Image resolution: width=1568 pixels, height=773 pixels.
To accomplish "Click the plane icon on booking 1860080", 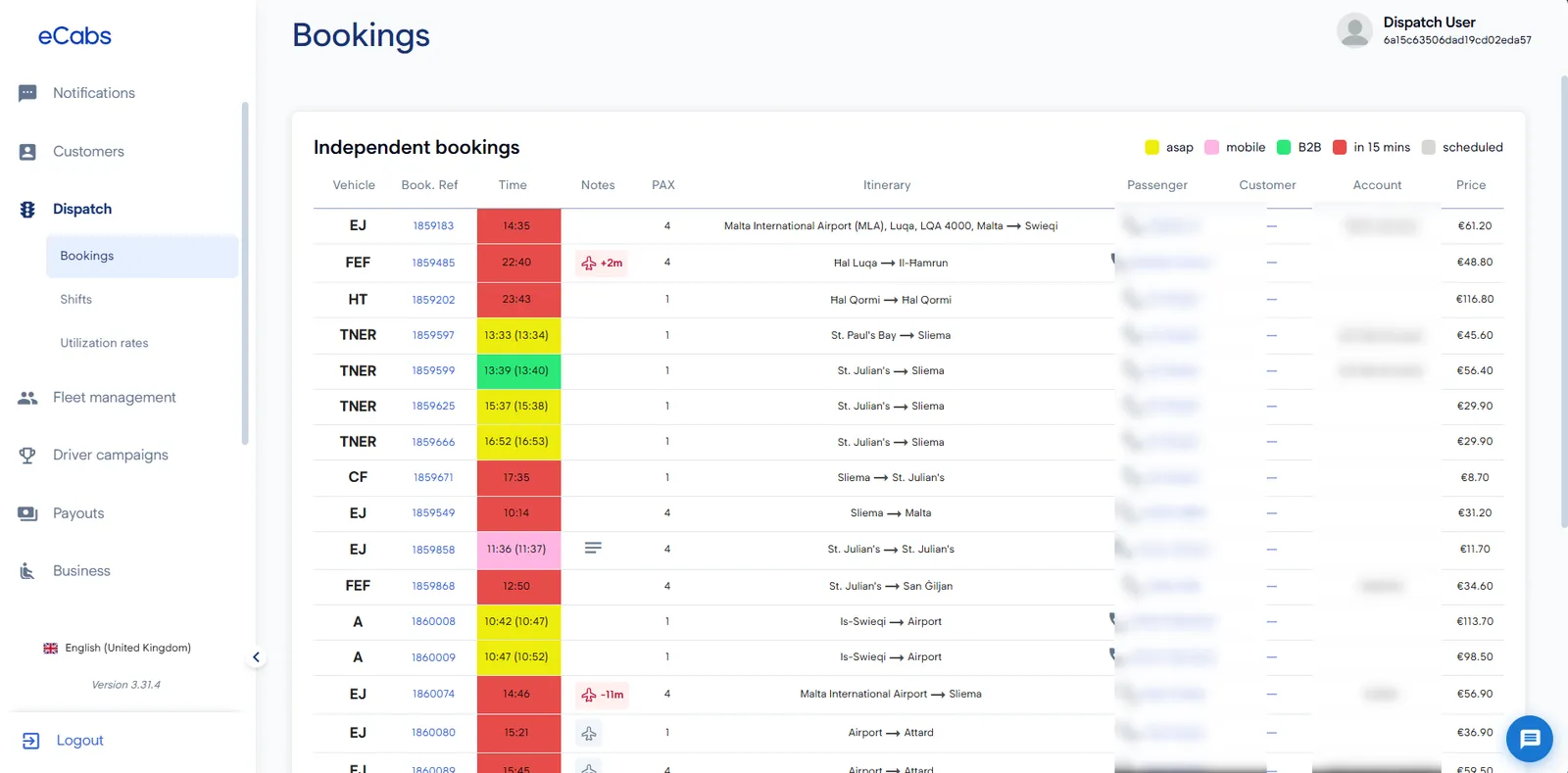I will (x=589, y=733).
